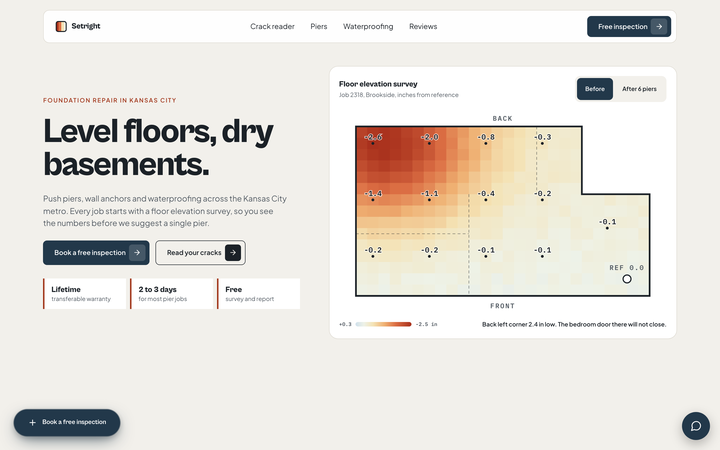Switch survey view to Before
The image size is (720, 450).
(595, 89)
